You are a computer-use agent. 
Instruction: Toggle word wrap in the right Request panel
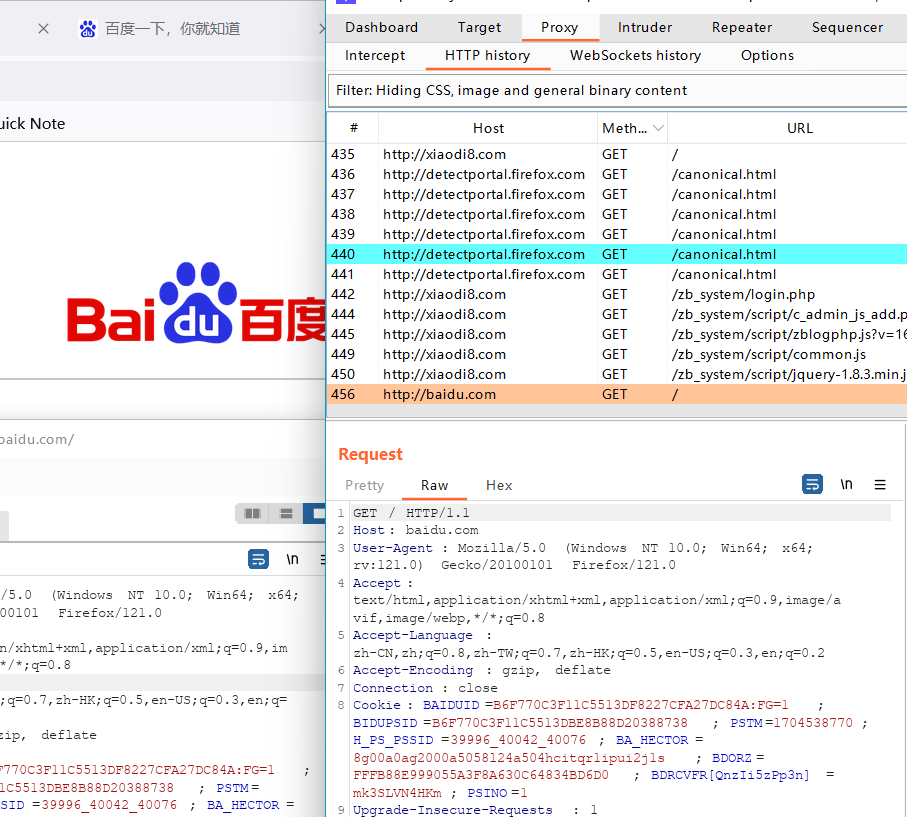pyautogui.click(x=812, y=484)
